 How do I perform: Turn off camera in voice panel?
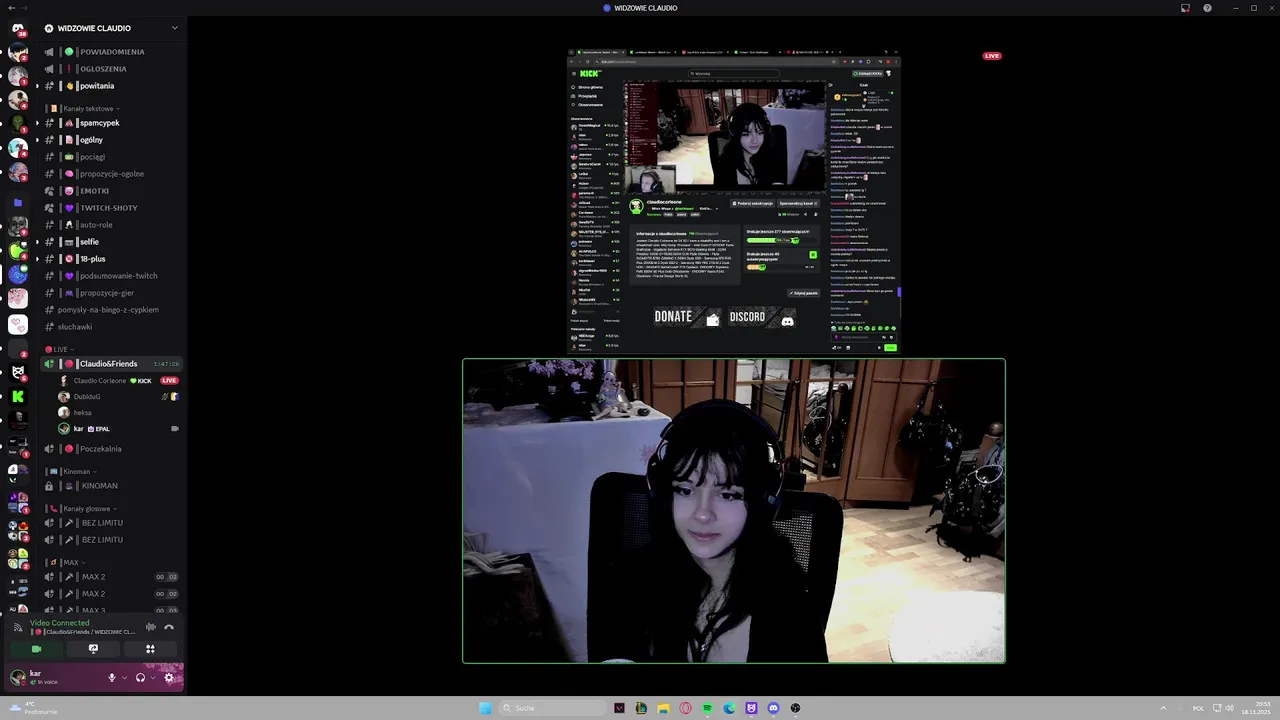tap(37, 649)
